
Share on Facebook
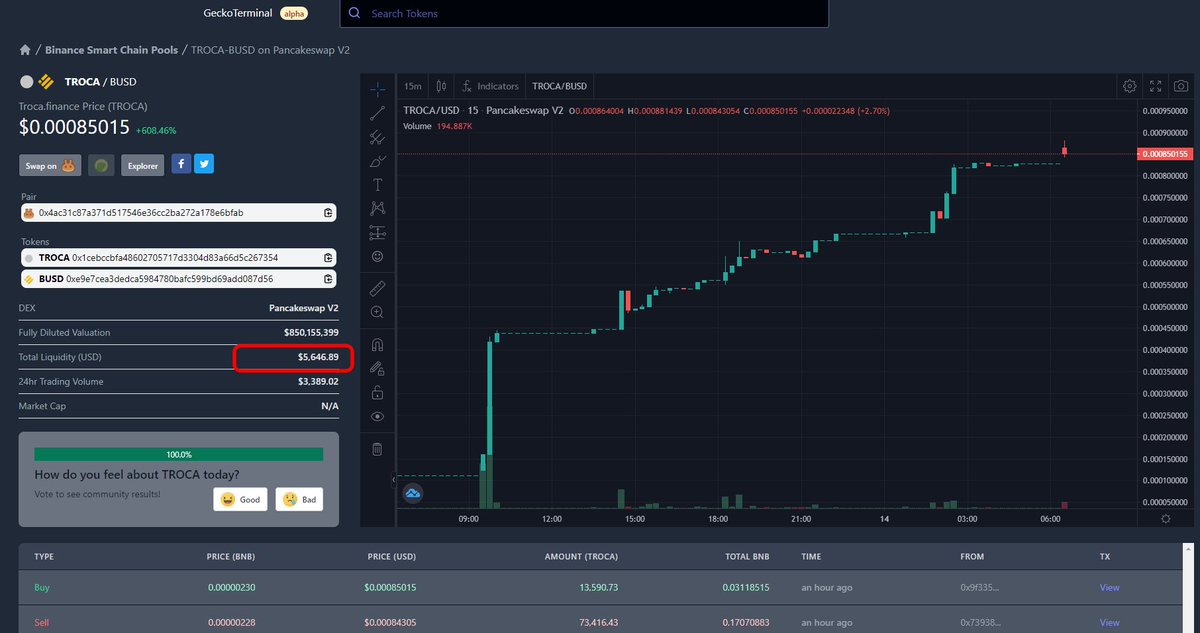click(181, 164)
